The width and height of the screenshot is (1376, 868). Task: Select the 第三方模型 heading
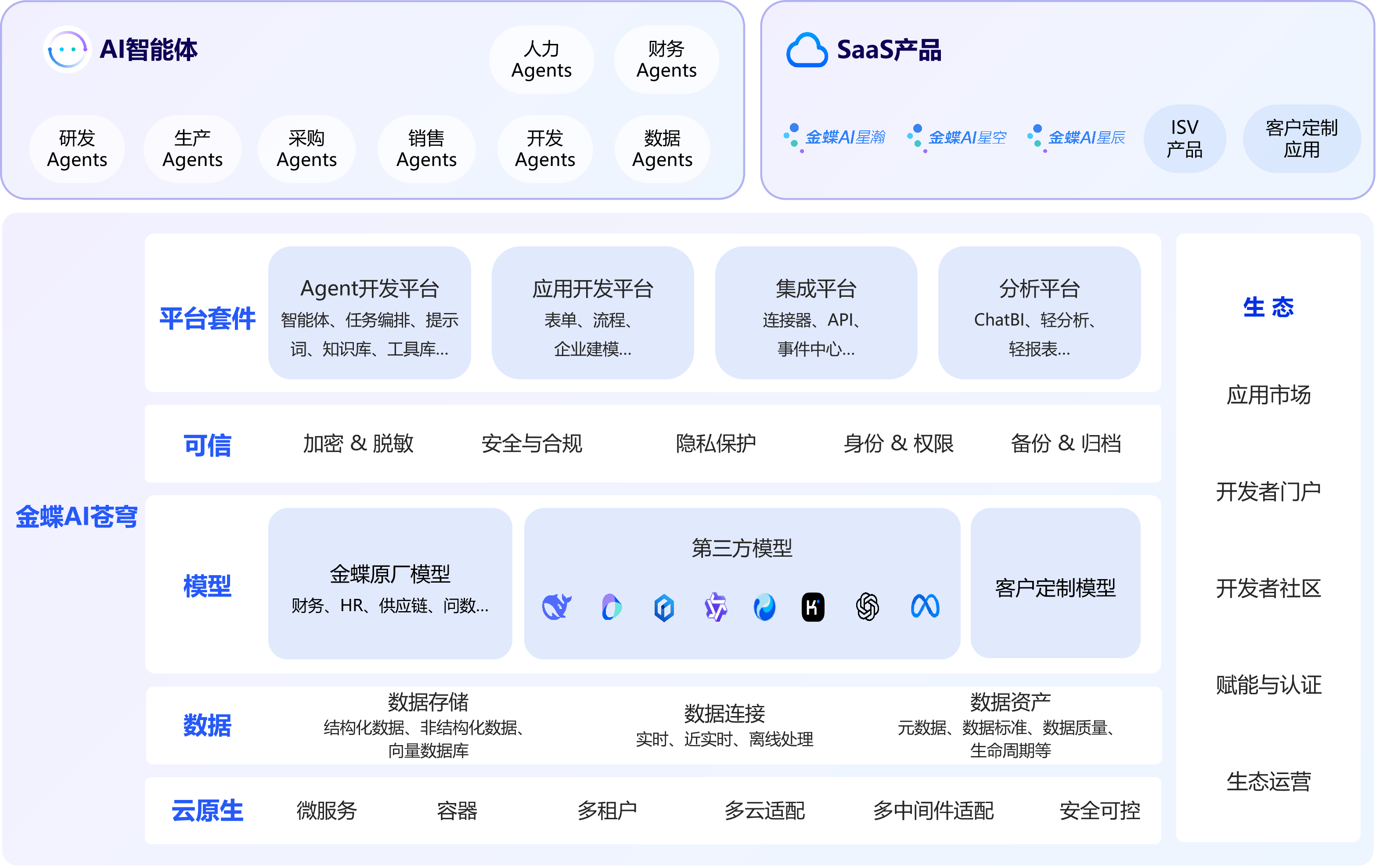pyautogui.click(x=742, y=548)
